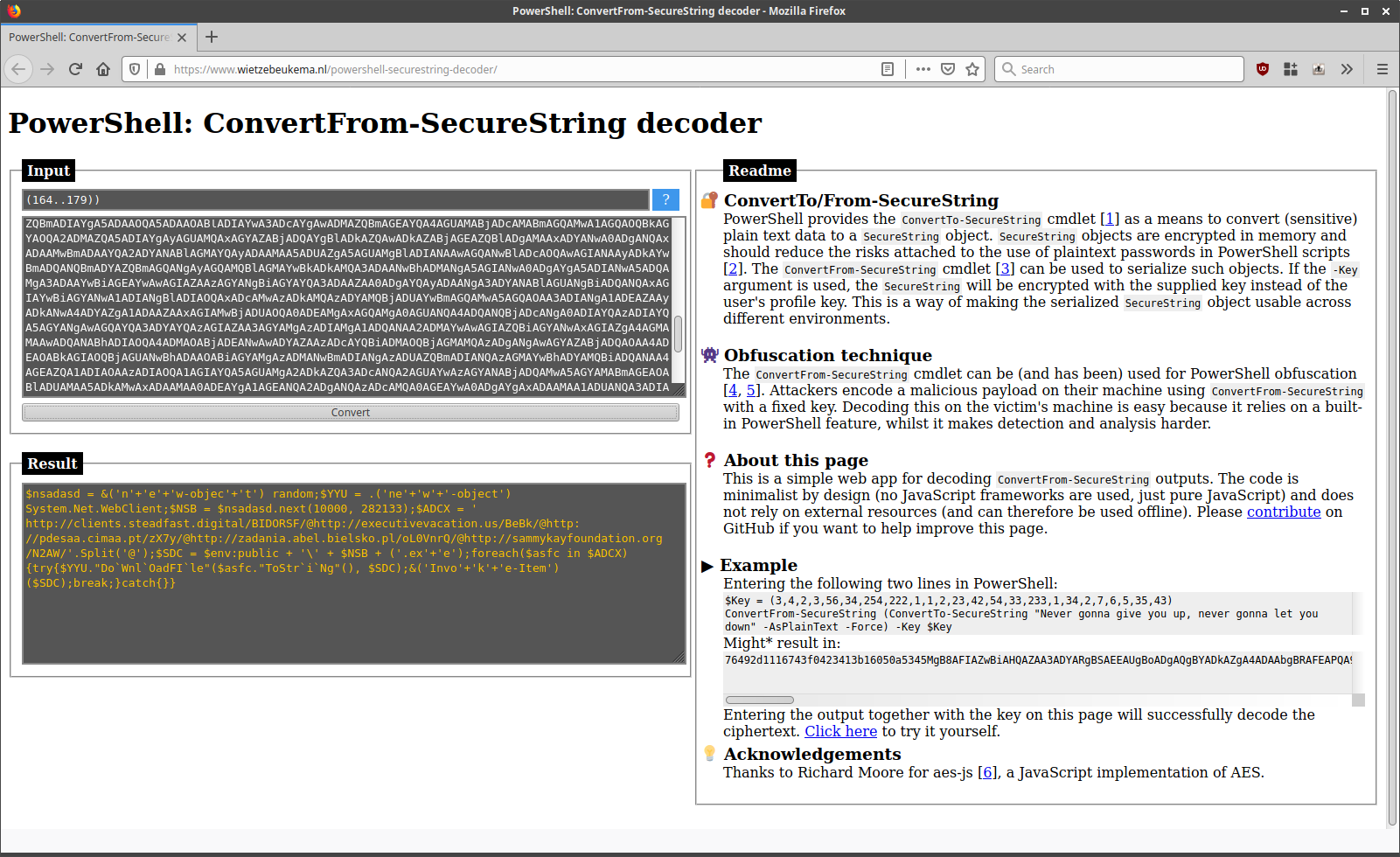Click the Result panel heading
This screenshot has width=1400, height=857.
coord(52,463)
